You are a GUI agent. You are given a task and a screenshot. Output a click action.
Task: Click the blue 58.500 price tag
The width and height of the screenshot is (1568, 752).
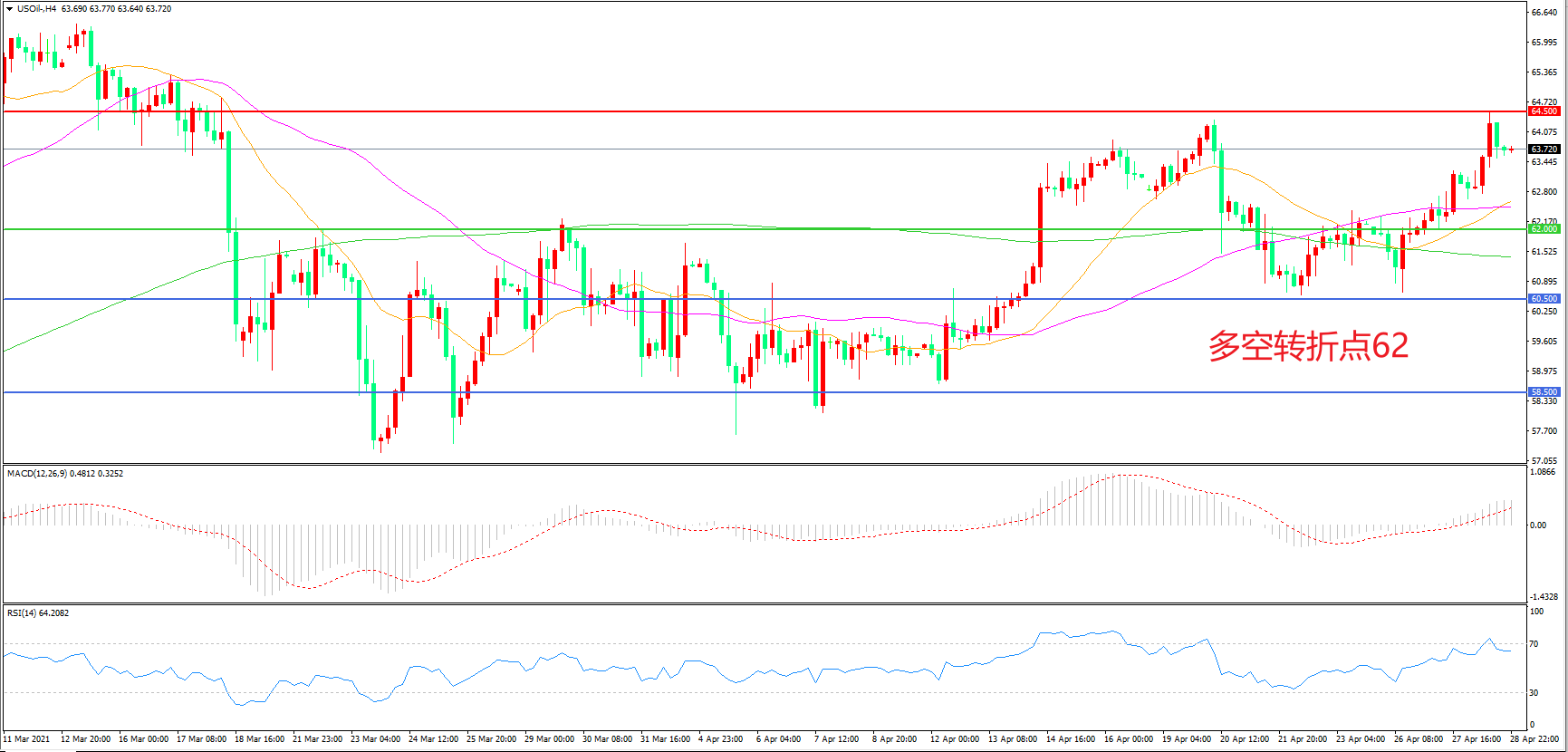pos(1544,392)
